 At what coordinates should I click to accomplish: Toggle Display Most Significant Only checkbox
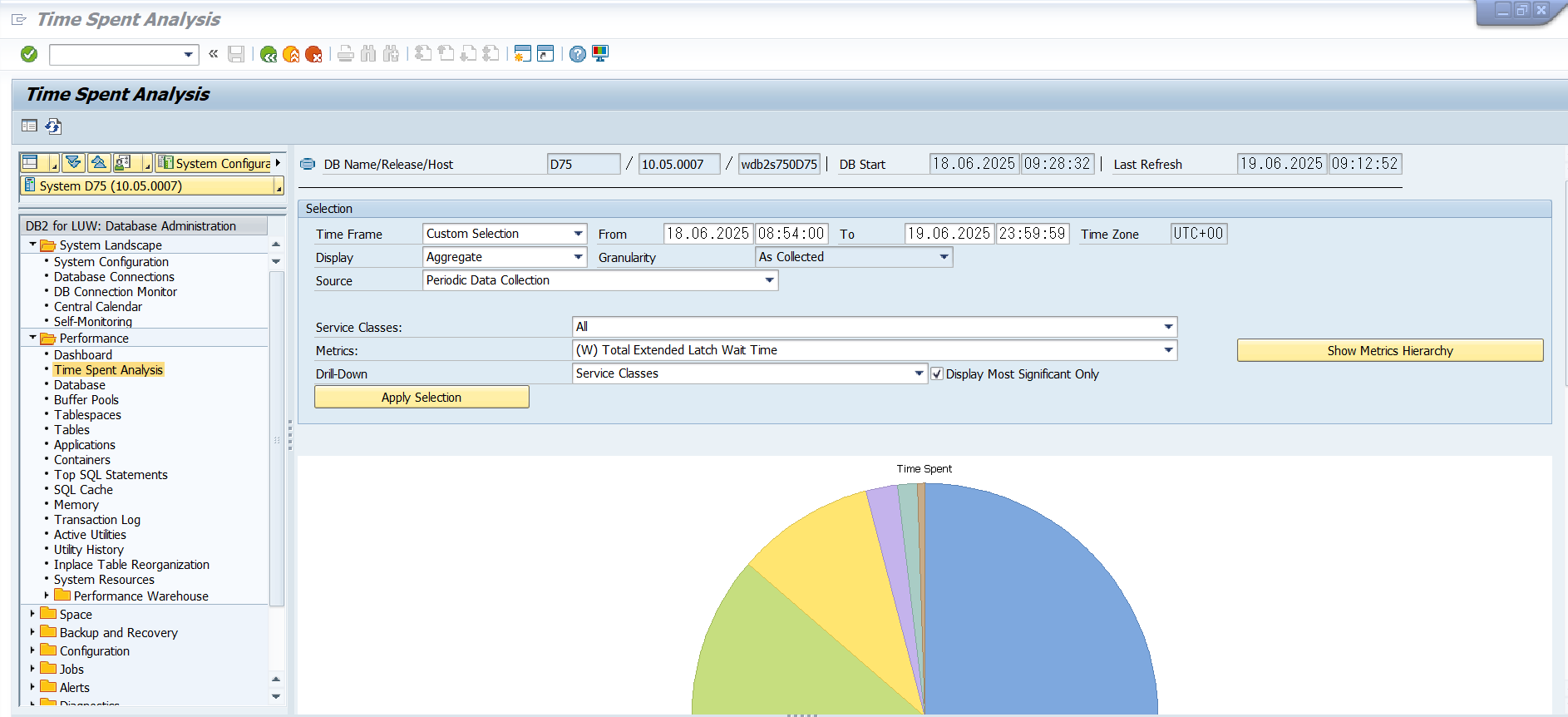[x=937, y=374]
